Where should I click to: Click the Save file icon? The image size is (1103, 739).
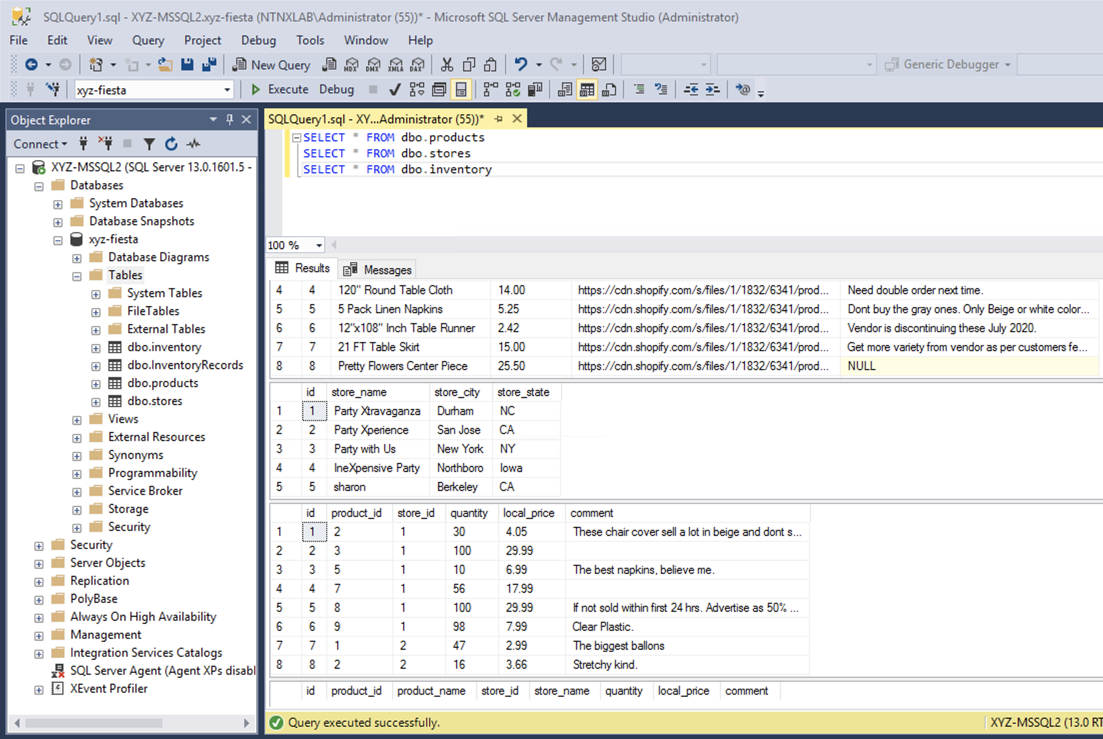[187, 65]
